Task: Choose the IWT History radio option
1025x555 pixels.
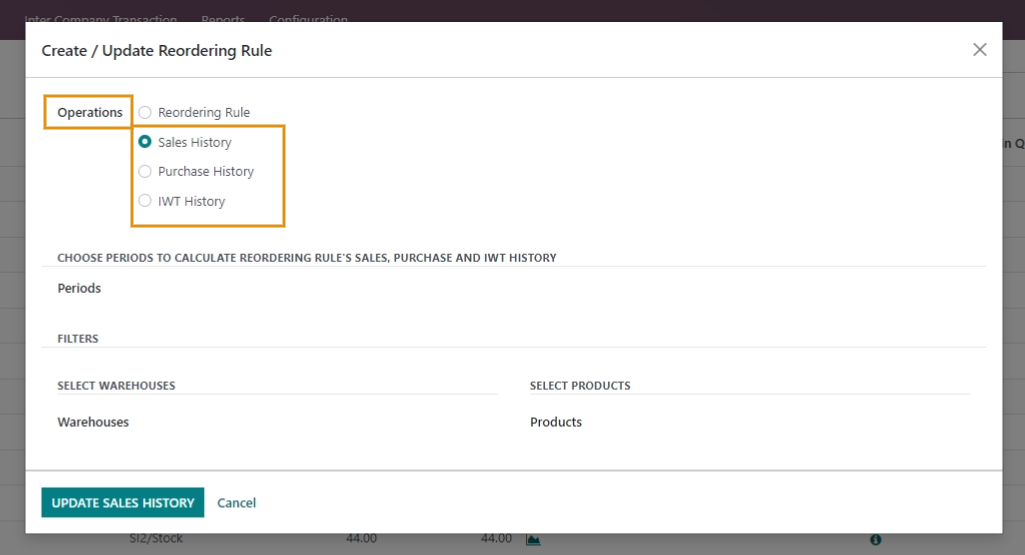Action: (144, 201)
